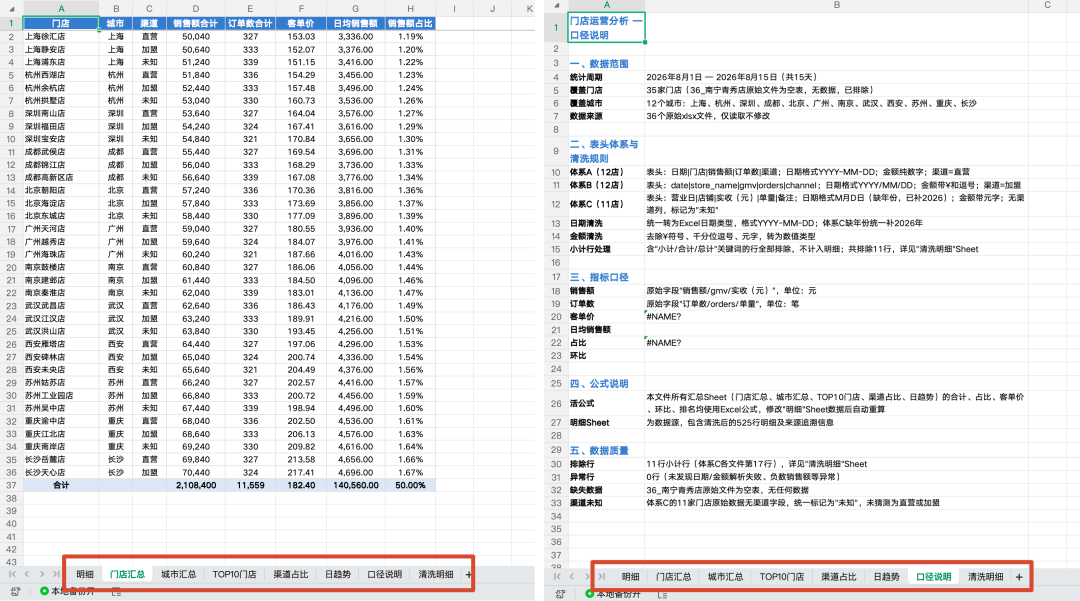The height and width of the screenshot is (601, 1080).
Task: Click header cell 订单数合计
Action: tap(250, 23)
